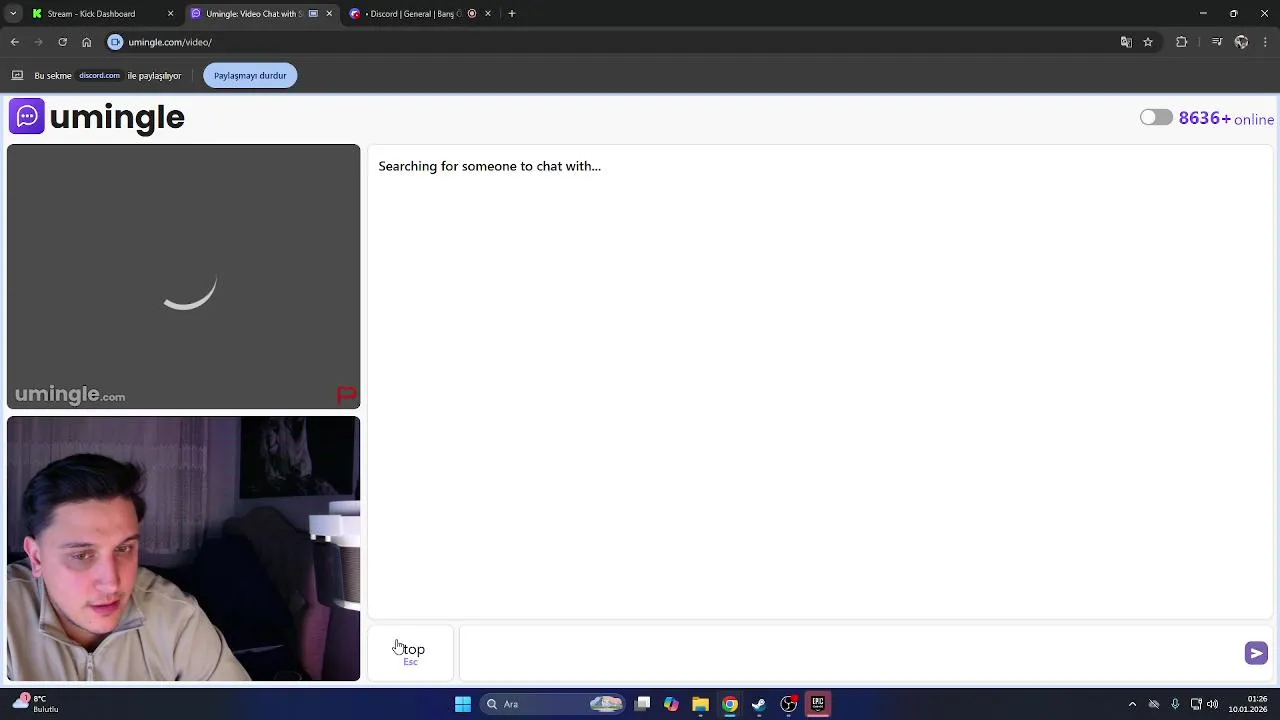
Task: Open the tab search dropdown
Action: click(x=13, y=14)
